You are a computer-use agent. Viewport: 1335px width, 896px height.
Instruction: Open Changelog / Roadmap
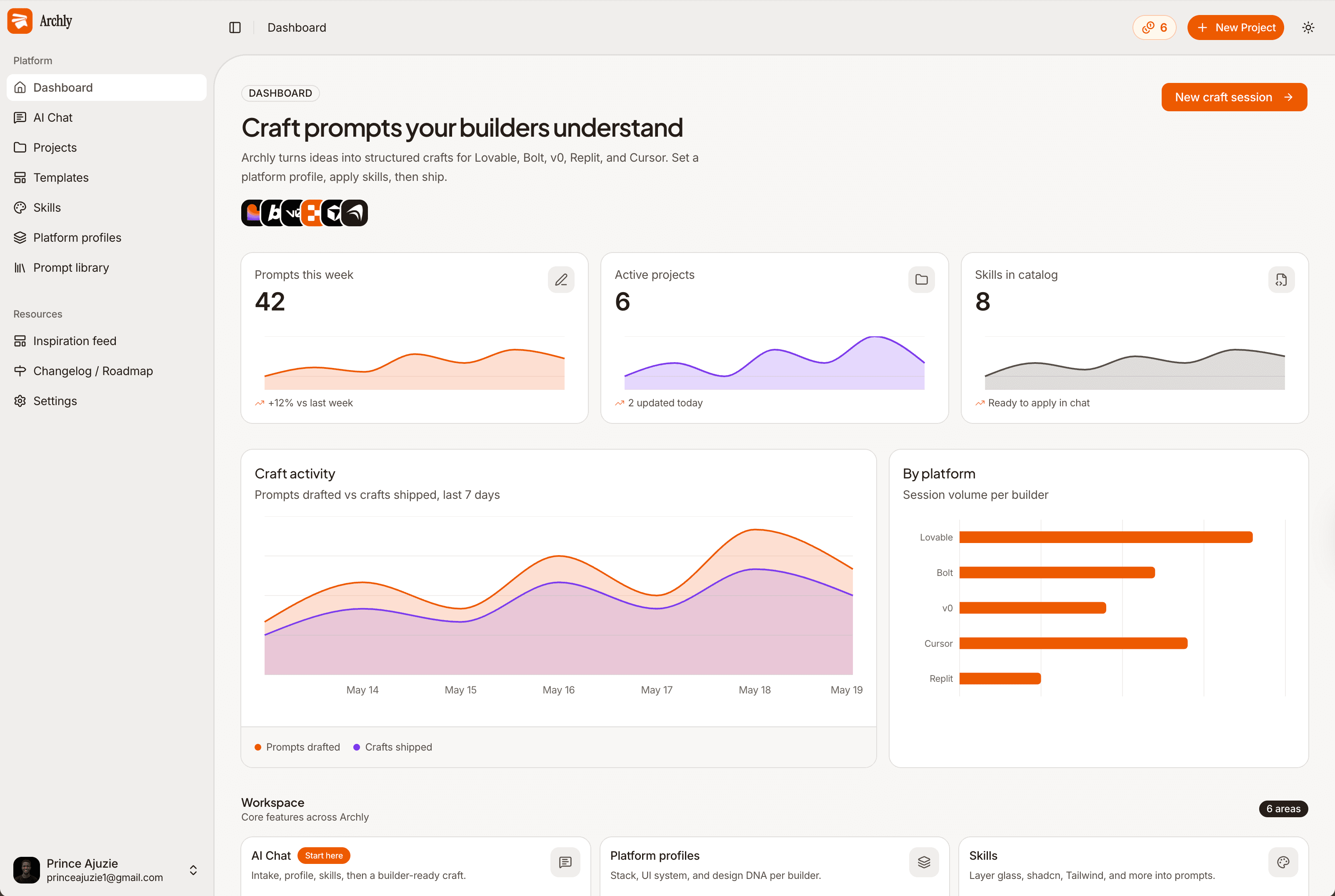[x=107, y=371]
